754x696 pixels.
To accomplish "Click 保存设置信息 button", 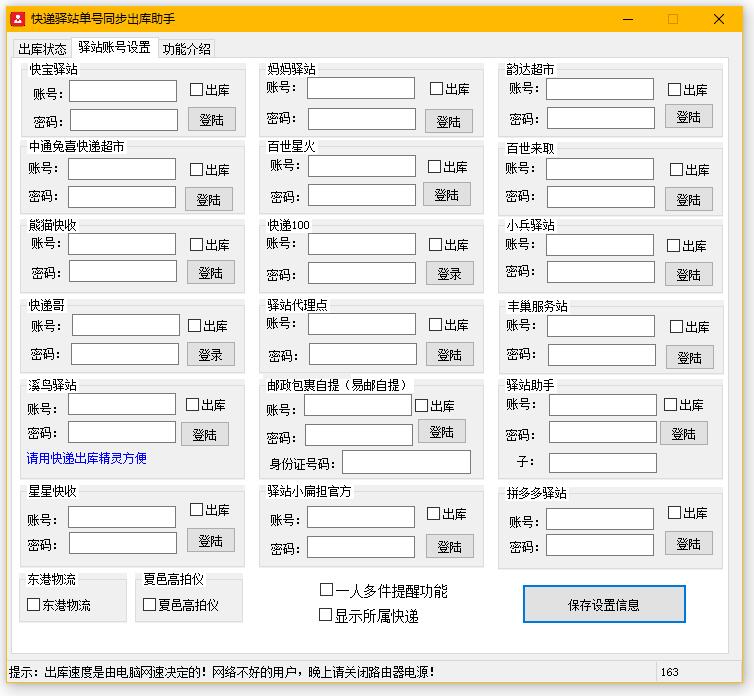I will point(604,604).
